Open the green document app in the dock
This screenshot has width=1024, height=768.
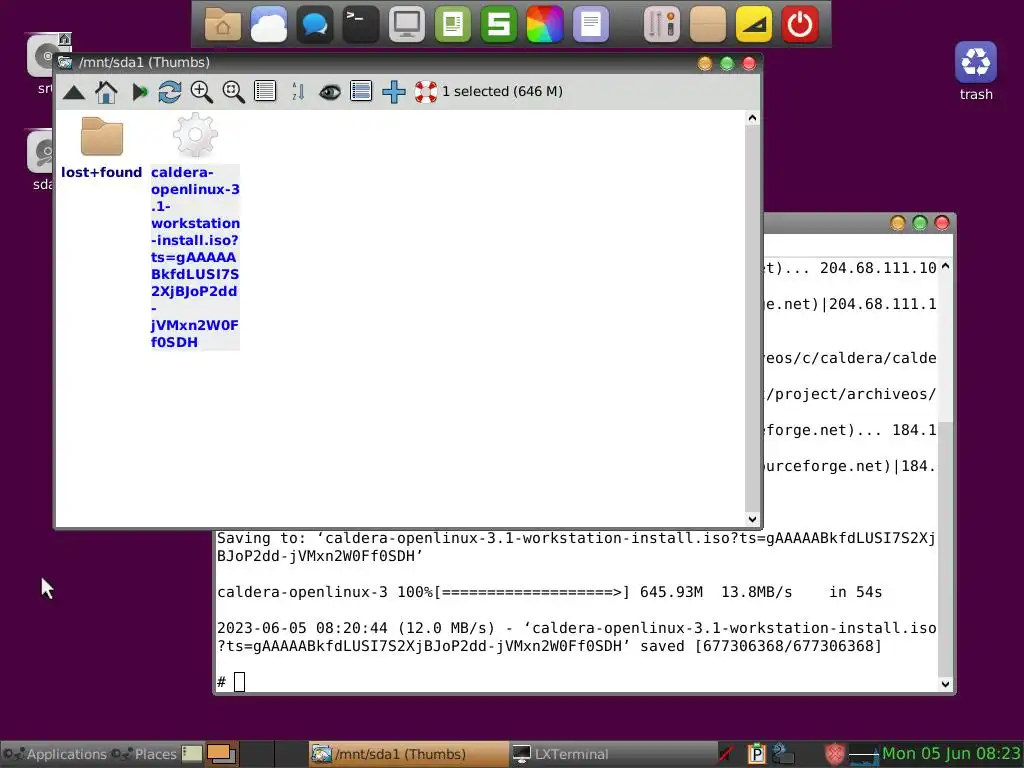[453, 25]
